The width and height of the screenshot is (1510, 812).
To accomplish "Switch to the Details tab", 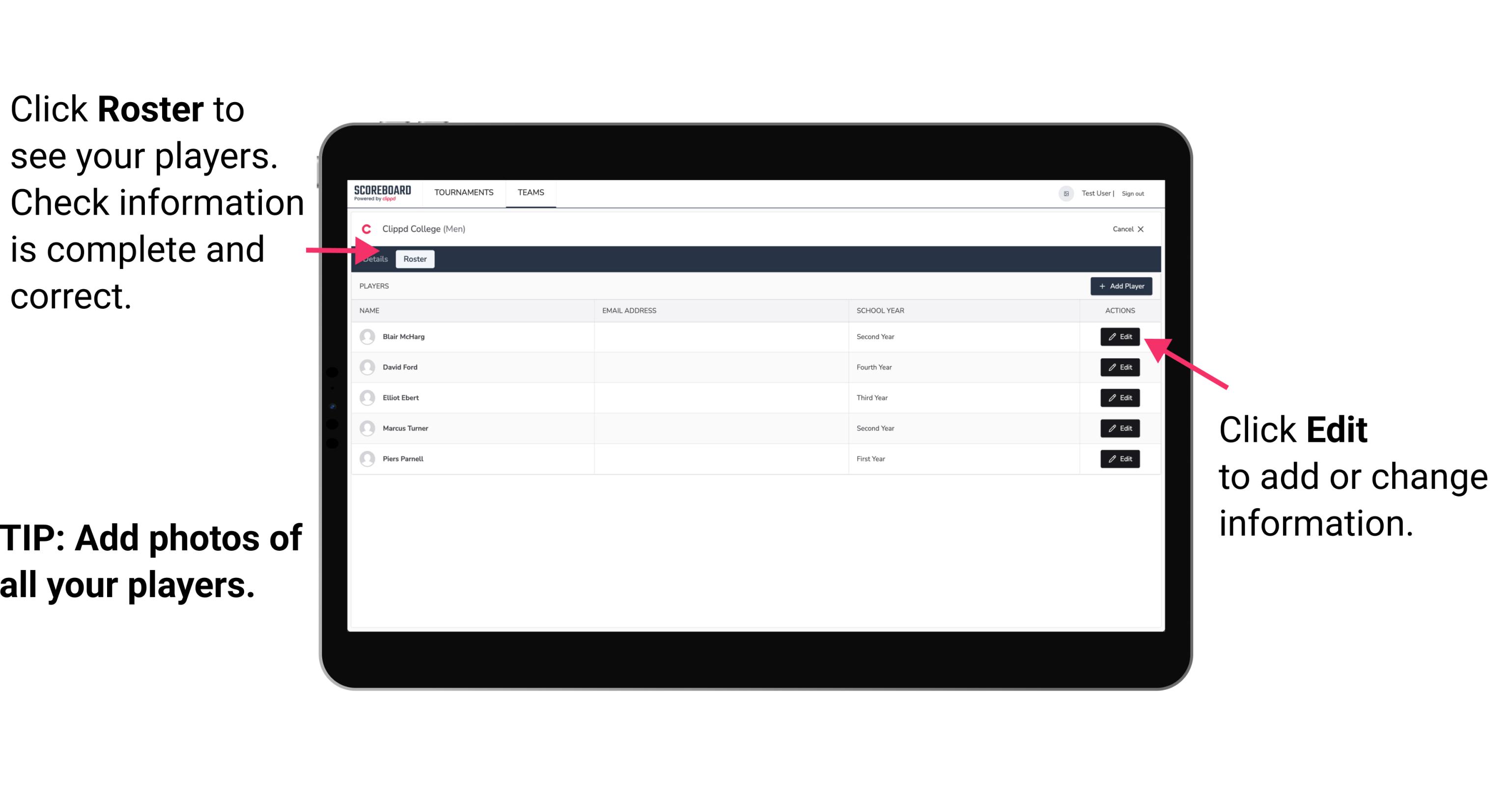I will click(375, 259).
